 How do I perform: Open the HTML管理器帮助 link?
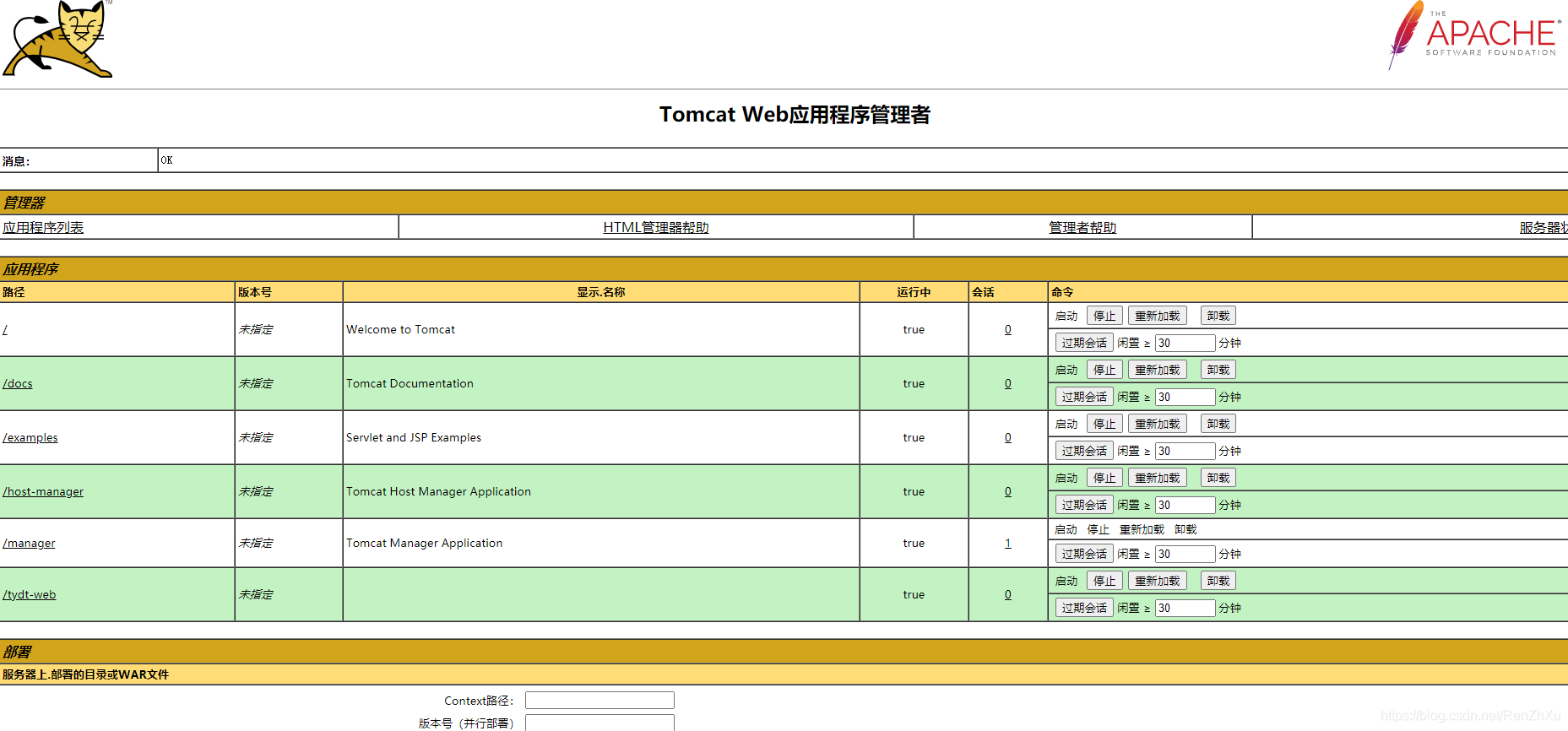pos(656,227)
